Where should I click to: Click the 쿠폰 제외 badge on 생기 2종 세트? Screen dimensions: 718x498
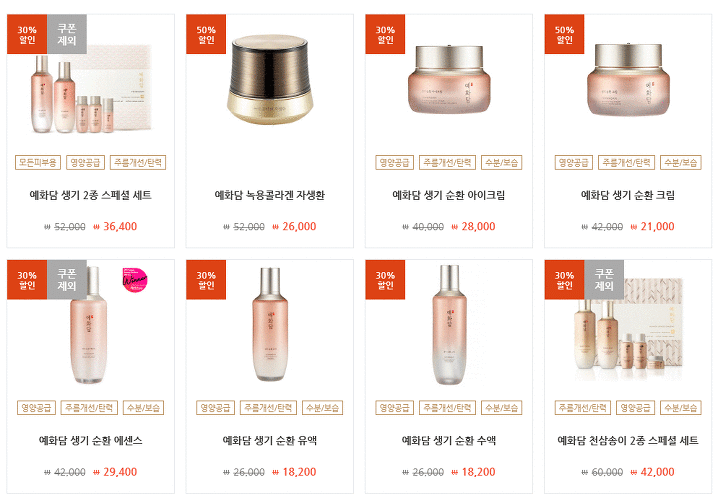point(67,34)
